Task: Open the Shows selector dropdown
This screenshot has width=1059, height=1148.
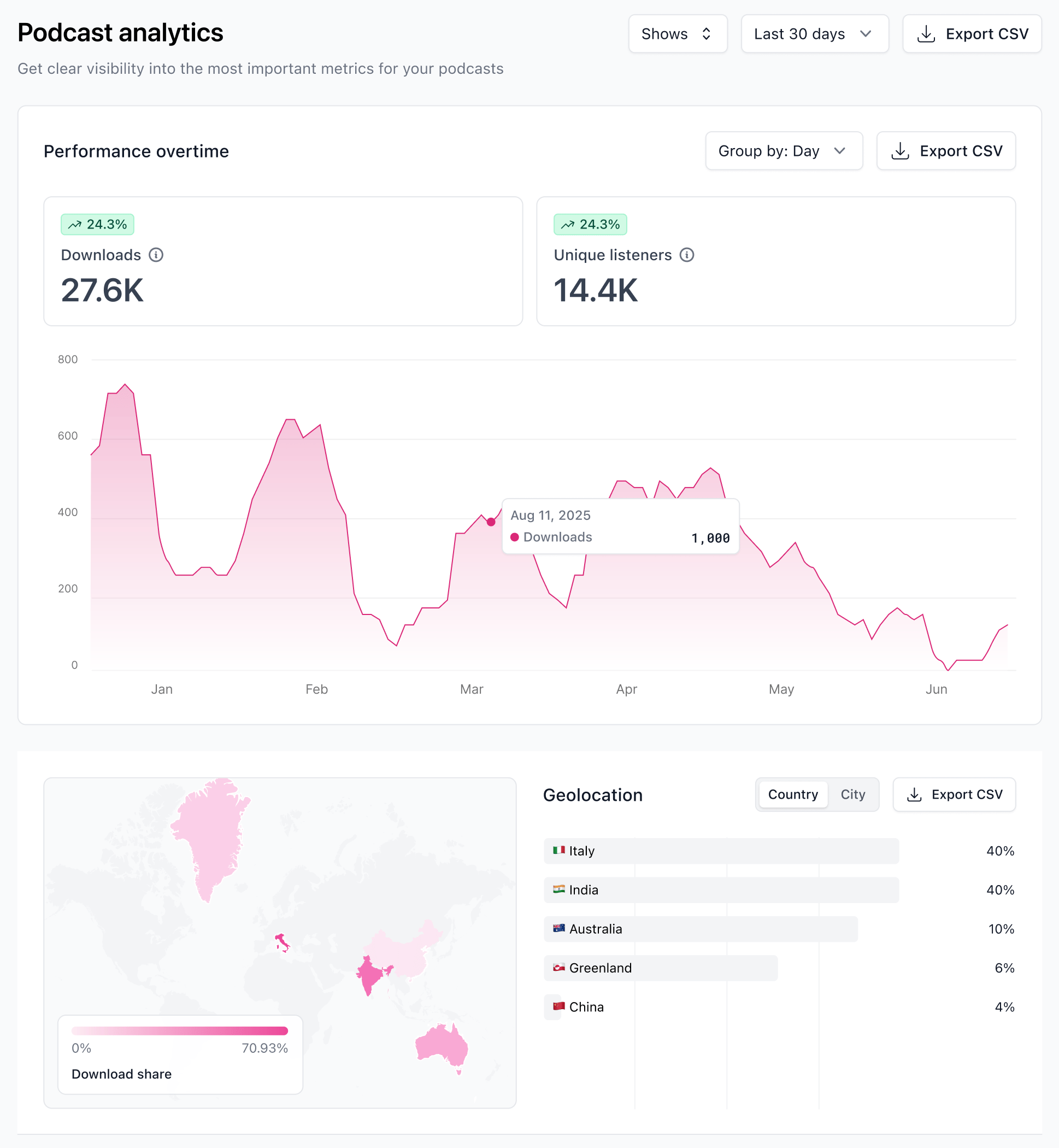Action: 678,34
